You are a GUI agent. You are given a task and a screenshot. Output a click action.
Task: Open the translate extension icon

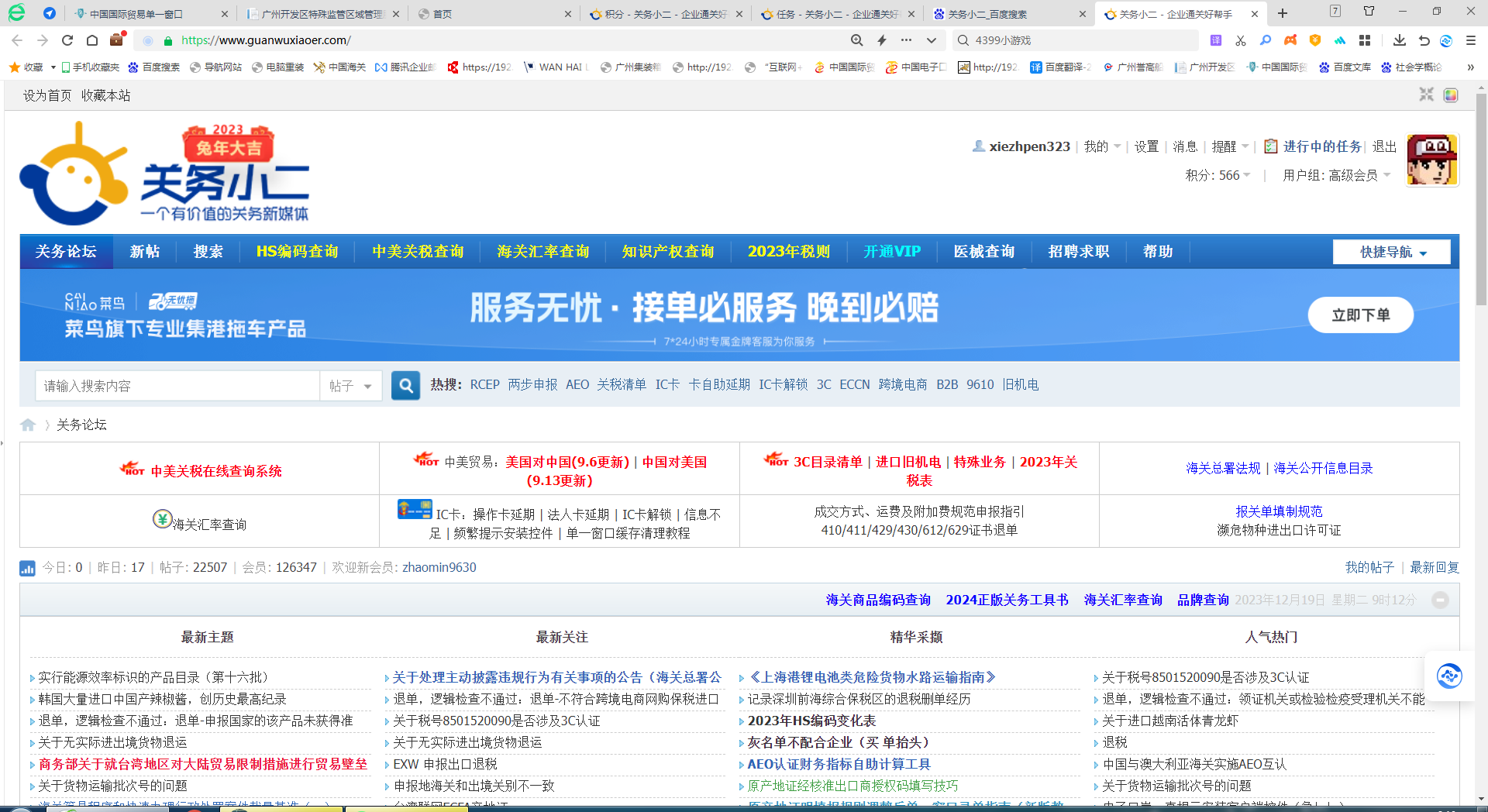point(1216,40)
